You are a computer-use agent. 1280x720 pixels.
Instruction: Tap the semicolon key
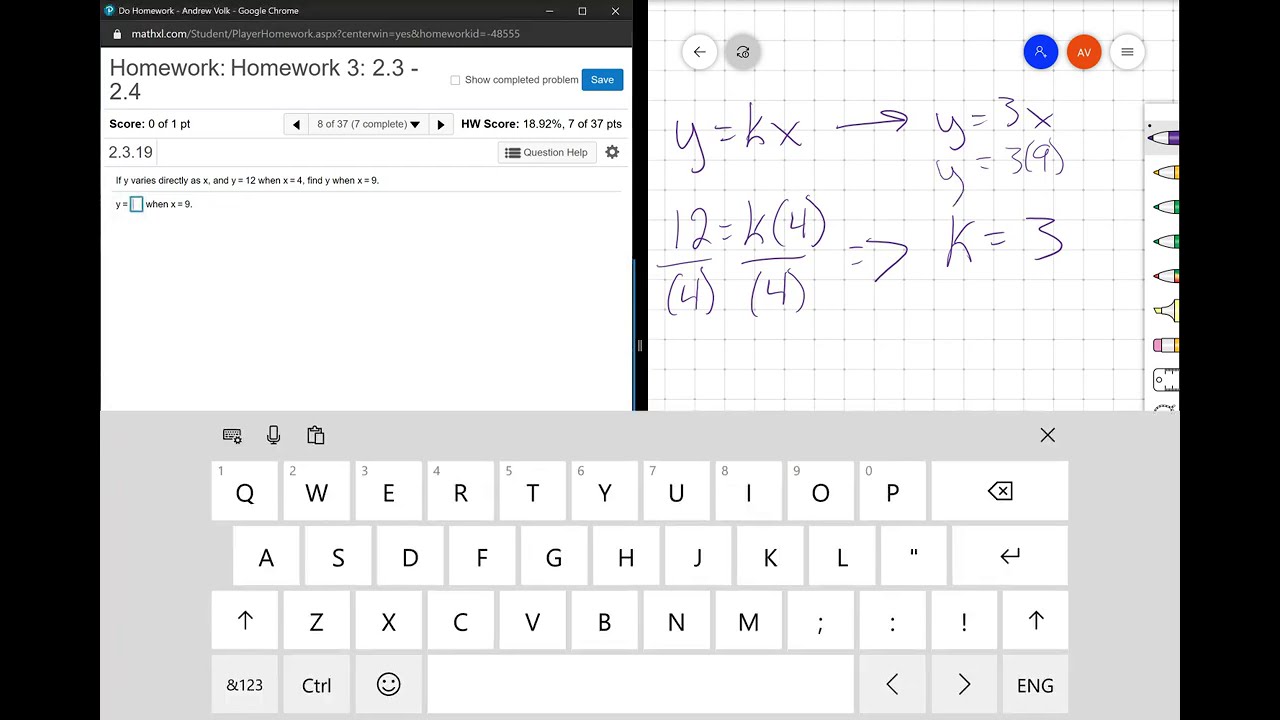click(x=821, y=621)
